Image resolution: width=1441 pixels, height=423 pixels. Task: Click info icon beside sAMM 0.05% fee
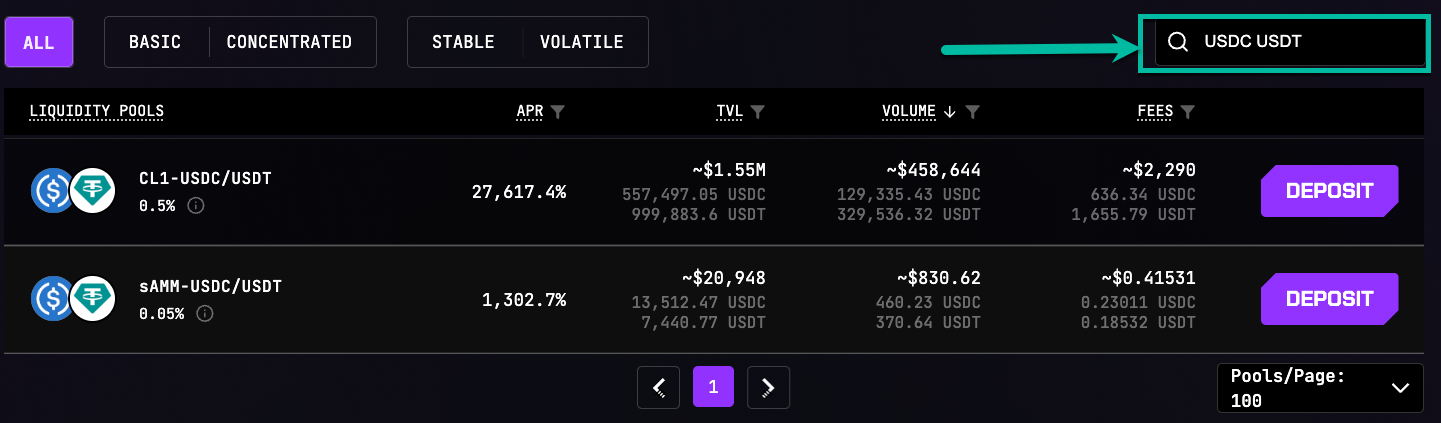(205, 313)
